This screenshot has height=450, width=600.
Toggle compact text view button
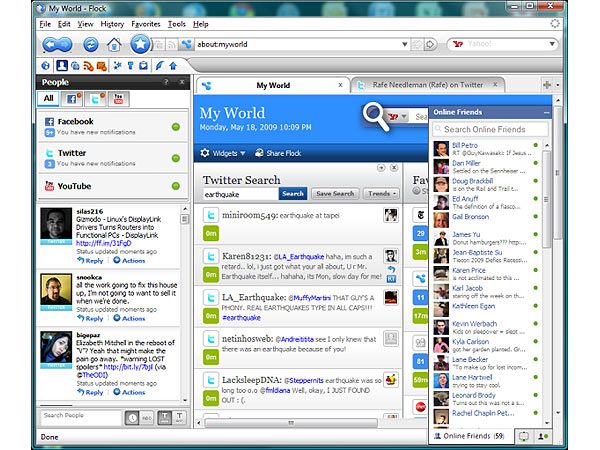coord(179,417)
